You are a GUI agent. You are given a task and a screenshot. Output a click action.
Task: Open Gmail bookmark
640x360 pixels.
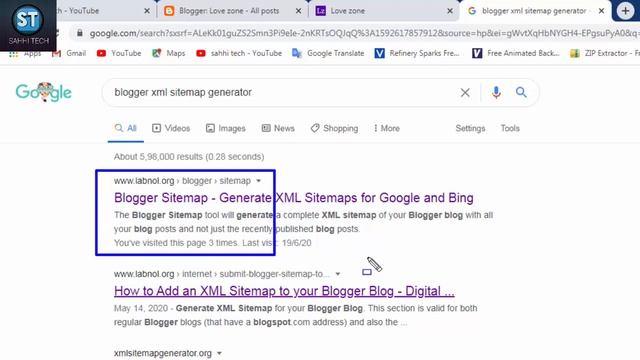[69, 53]
